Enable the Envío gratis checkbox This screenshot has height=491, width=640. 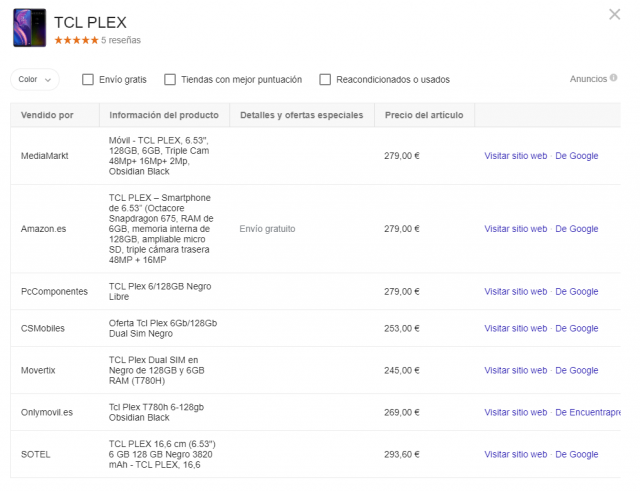coord(88,79)
